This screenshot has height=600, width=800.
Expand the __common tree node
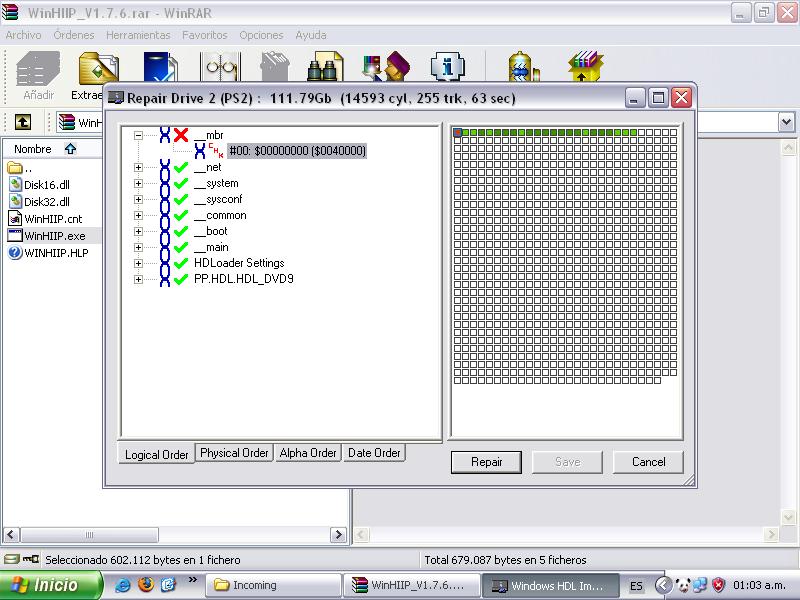138,215
